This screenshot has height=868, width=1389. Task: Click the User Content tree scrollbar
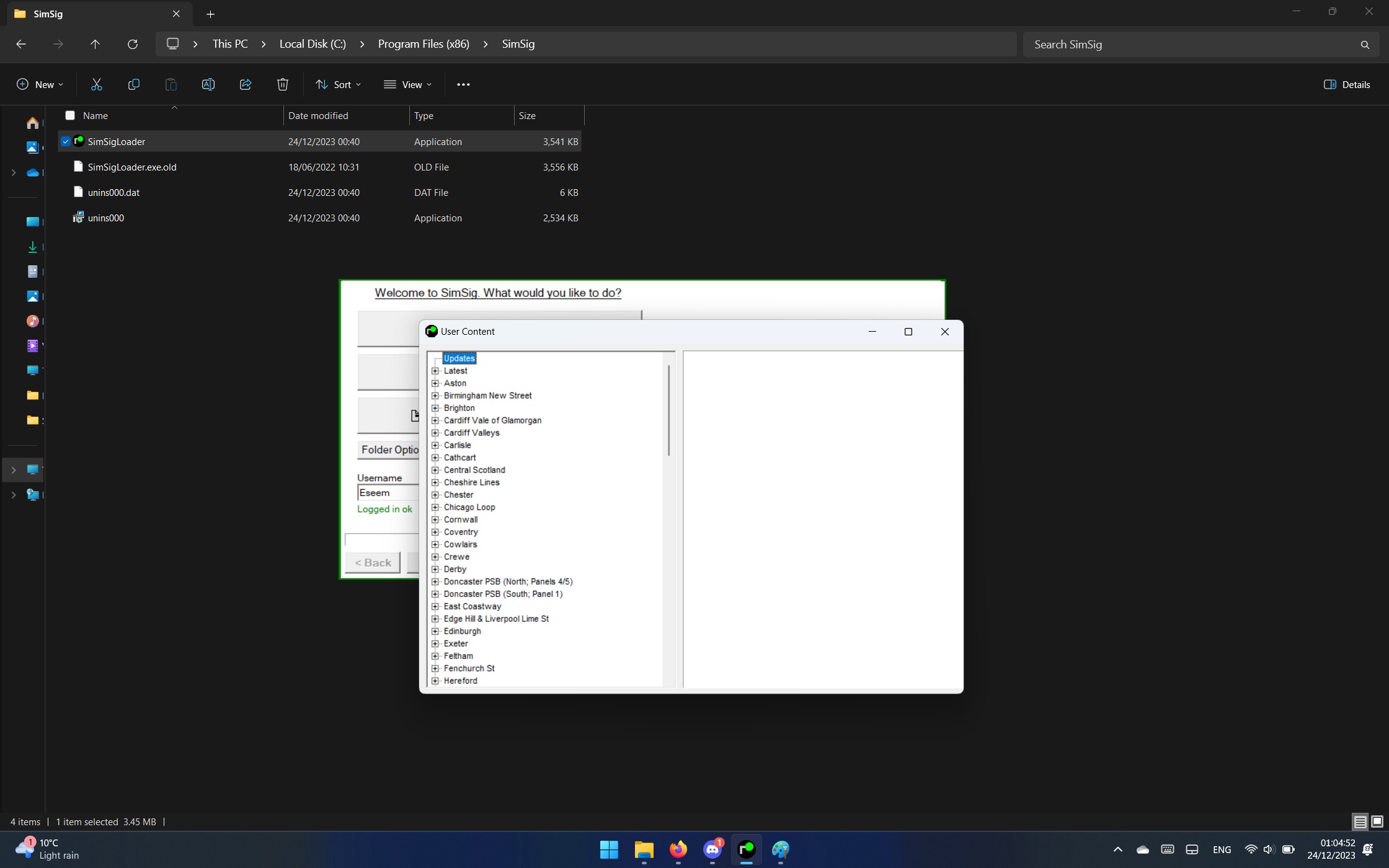click(668, 410)
